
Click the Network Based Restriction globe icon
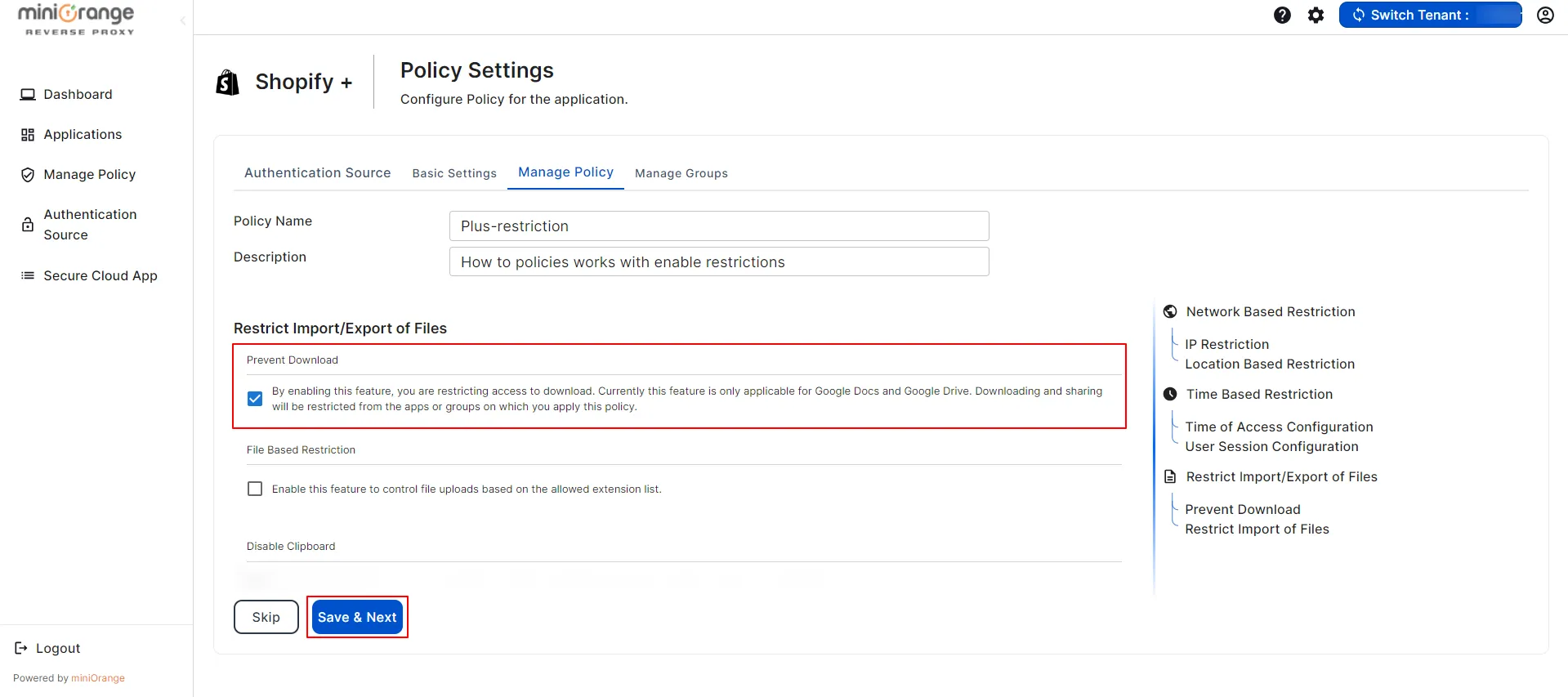coord(1170,311)
